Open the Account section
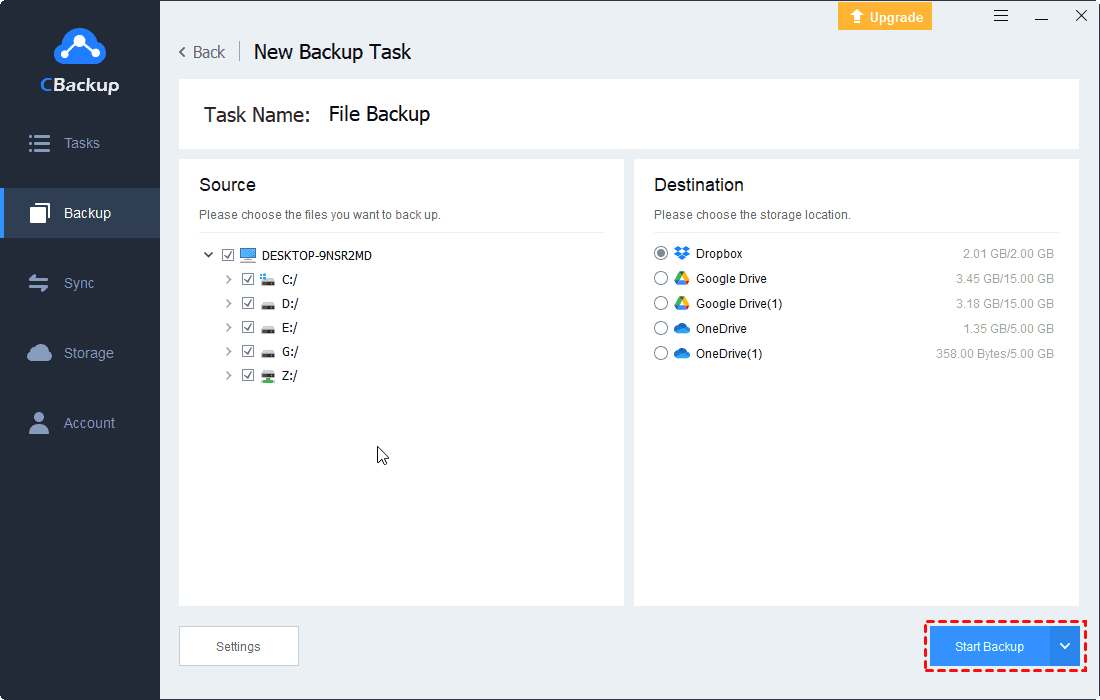The width and height of the screenshot is (1100, 700). (x=80, y=422)
